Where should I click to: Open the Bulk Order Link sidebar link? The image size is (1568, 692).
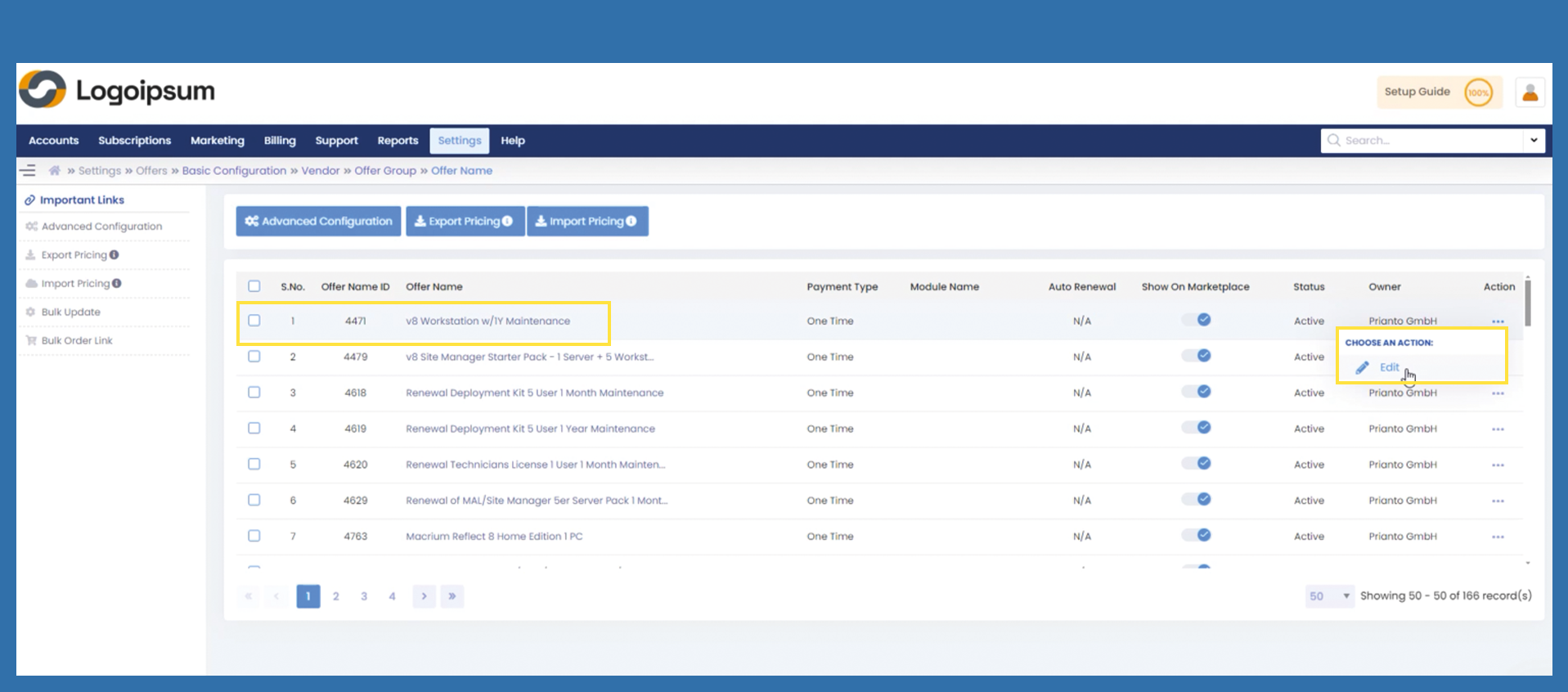click(x=77, y=341)
